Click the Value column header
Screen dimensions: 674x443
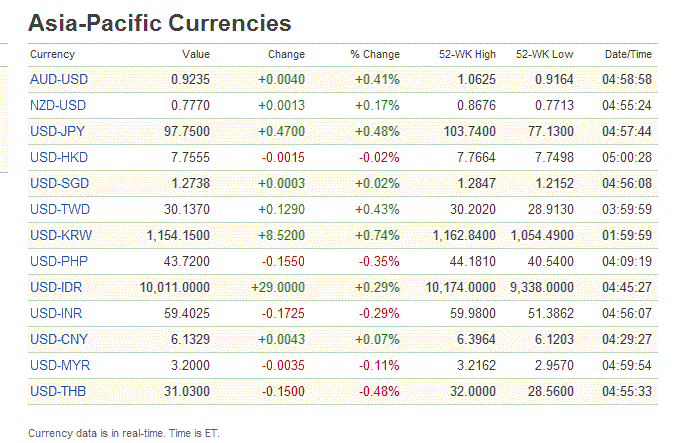click(x=196, y=54)
